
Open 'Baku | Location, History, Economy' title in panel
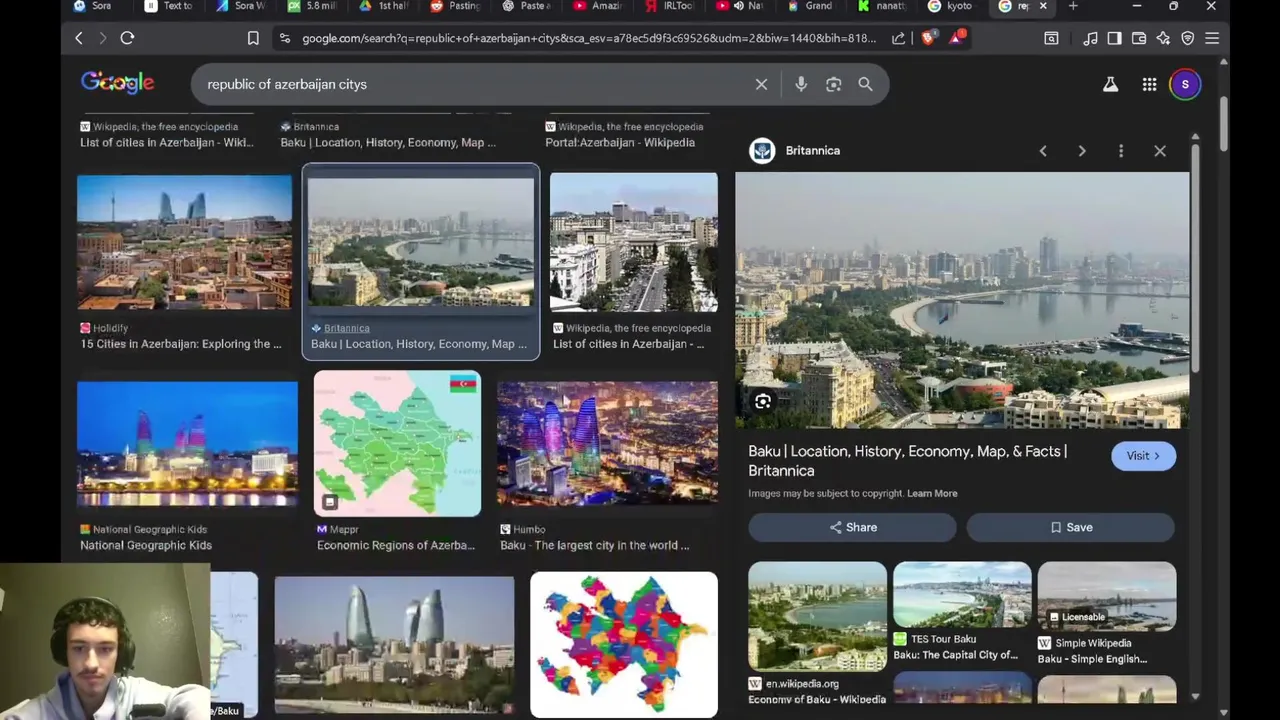click(x=907, y=461)
